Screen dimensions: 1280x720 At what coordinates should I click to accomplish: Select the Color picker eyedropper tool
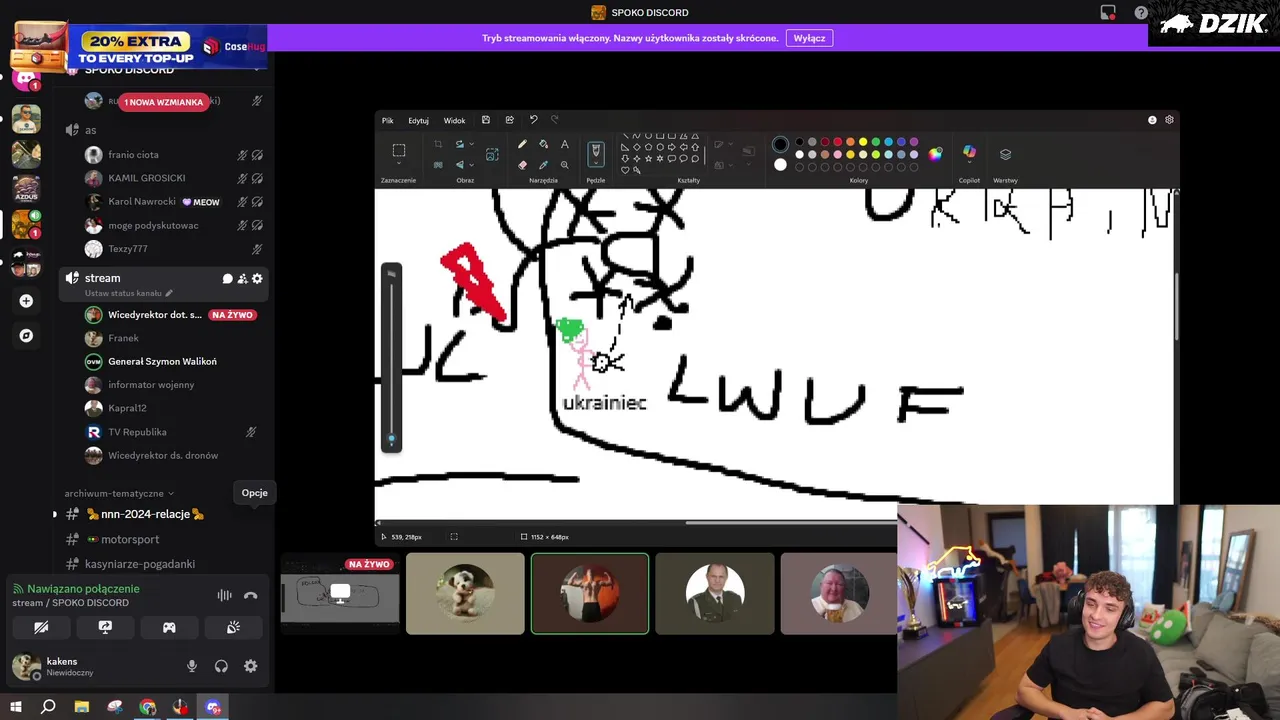point(543,165)
